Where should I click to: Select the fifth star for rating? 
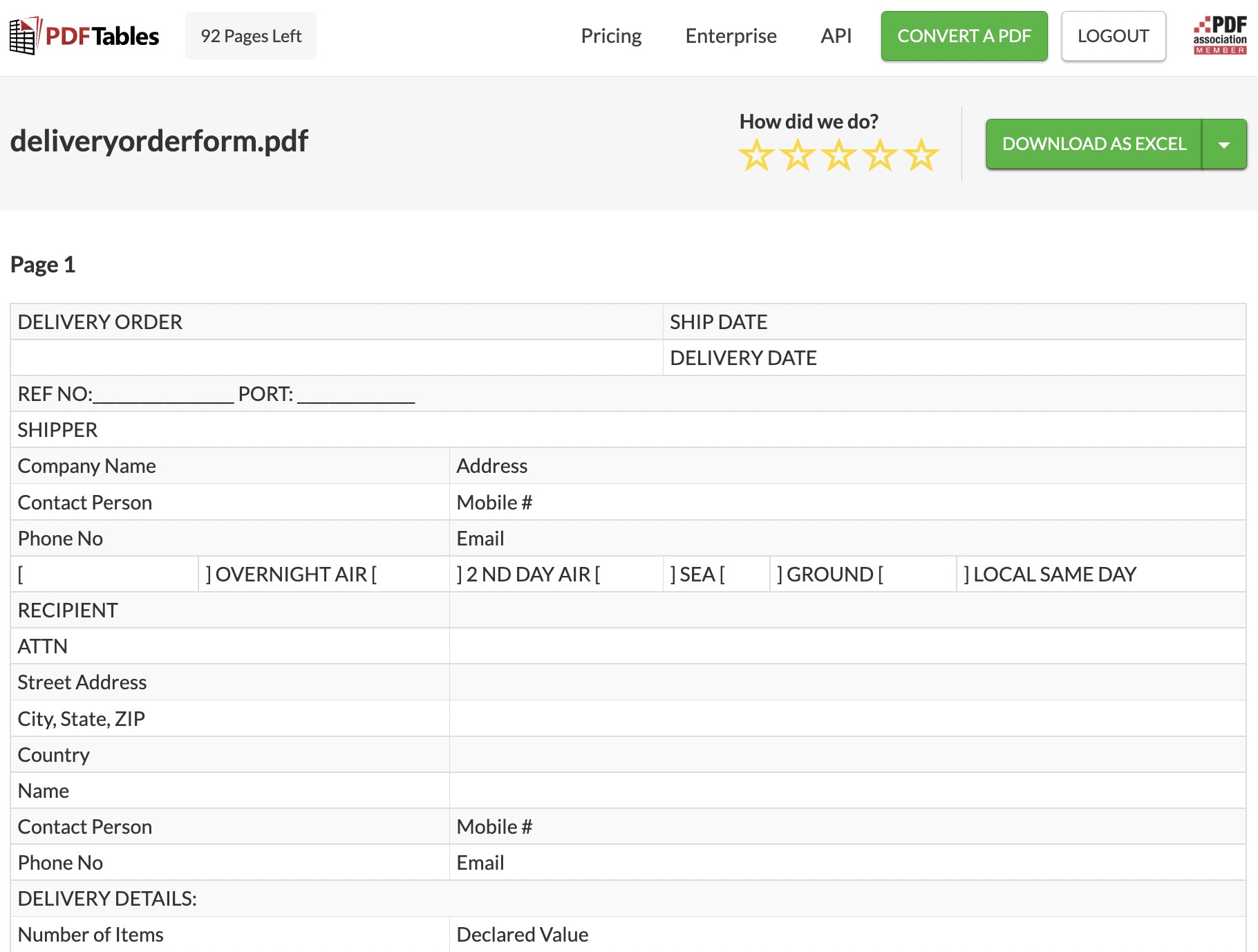pos(920,155)
